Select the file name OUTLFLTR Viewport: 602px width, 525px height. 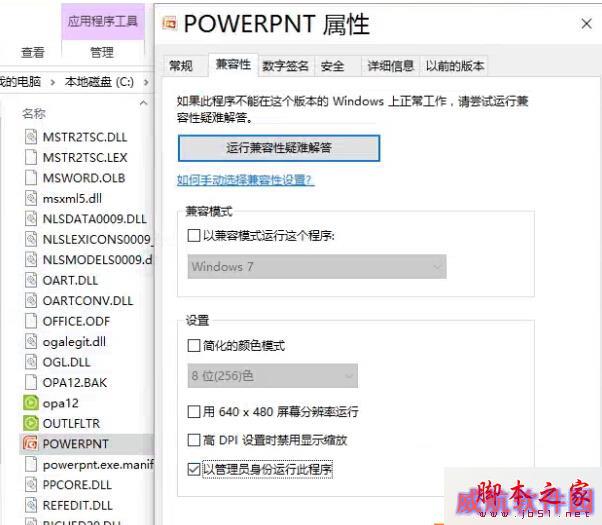click(71, 423)
